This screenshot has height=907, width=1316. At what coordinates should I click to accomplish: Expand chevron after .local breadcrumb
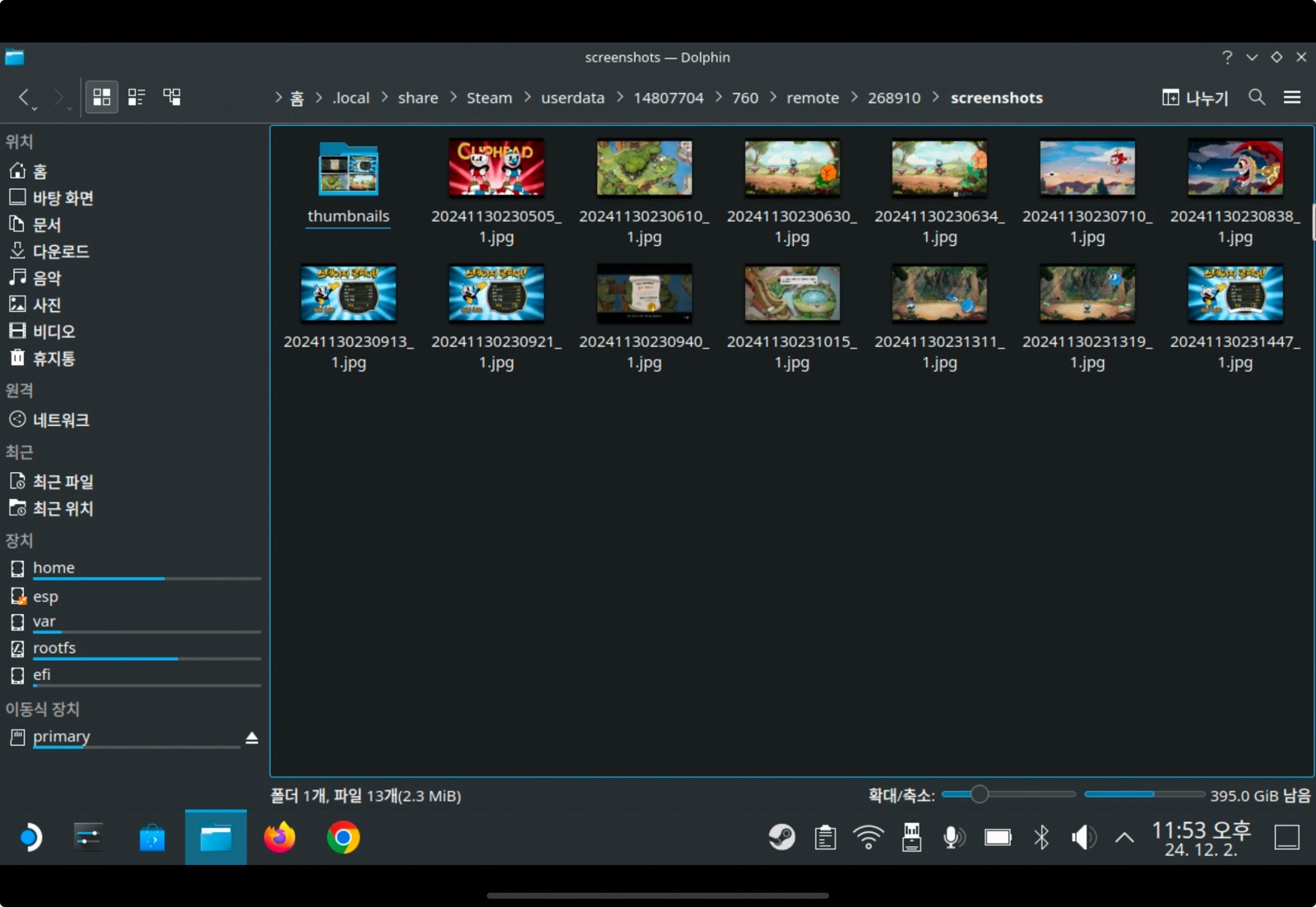(384, 97)
